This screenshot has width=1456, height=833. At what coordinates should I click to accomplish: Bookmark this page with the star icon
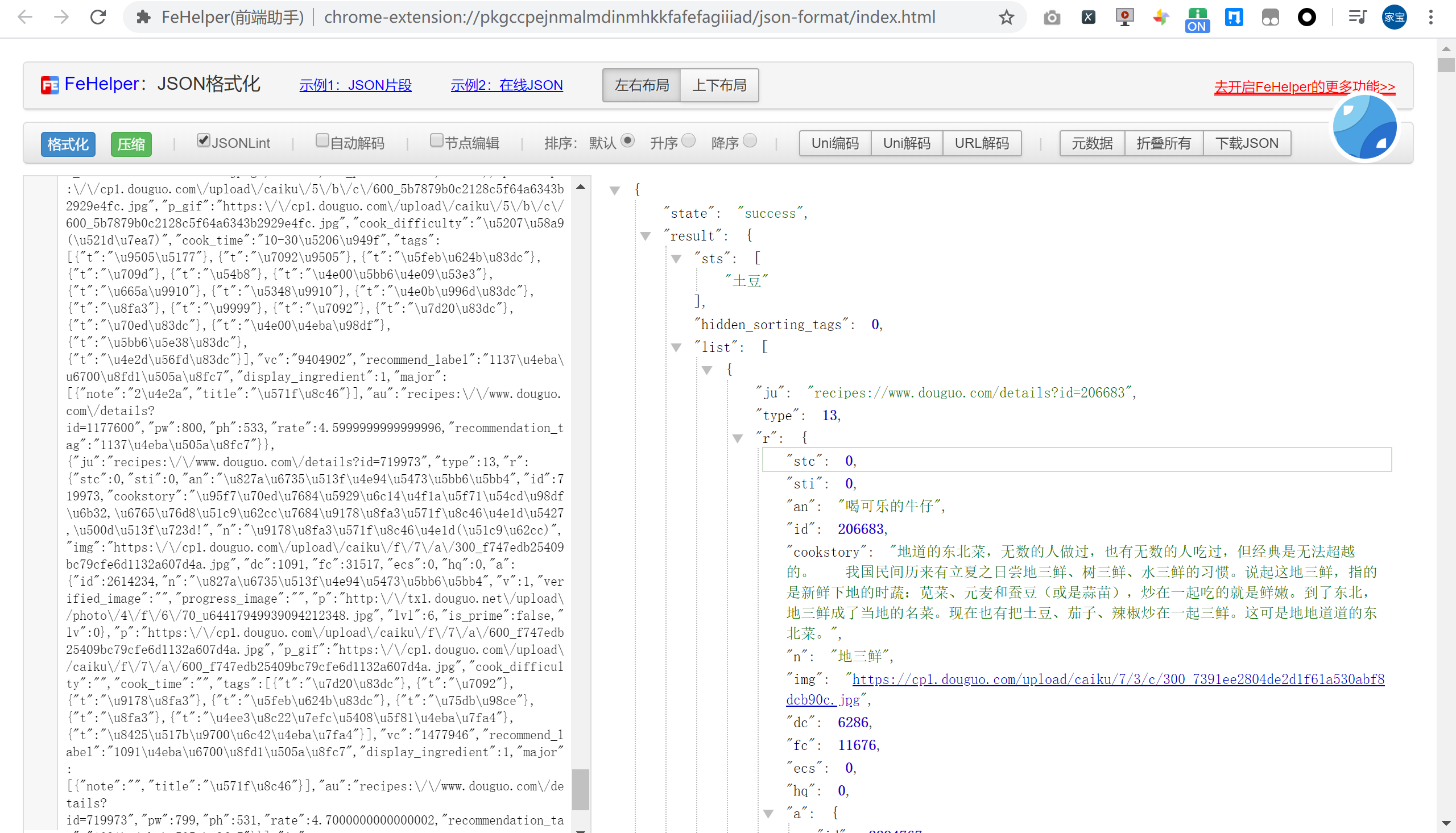[1006, 17]
